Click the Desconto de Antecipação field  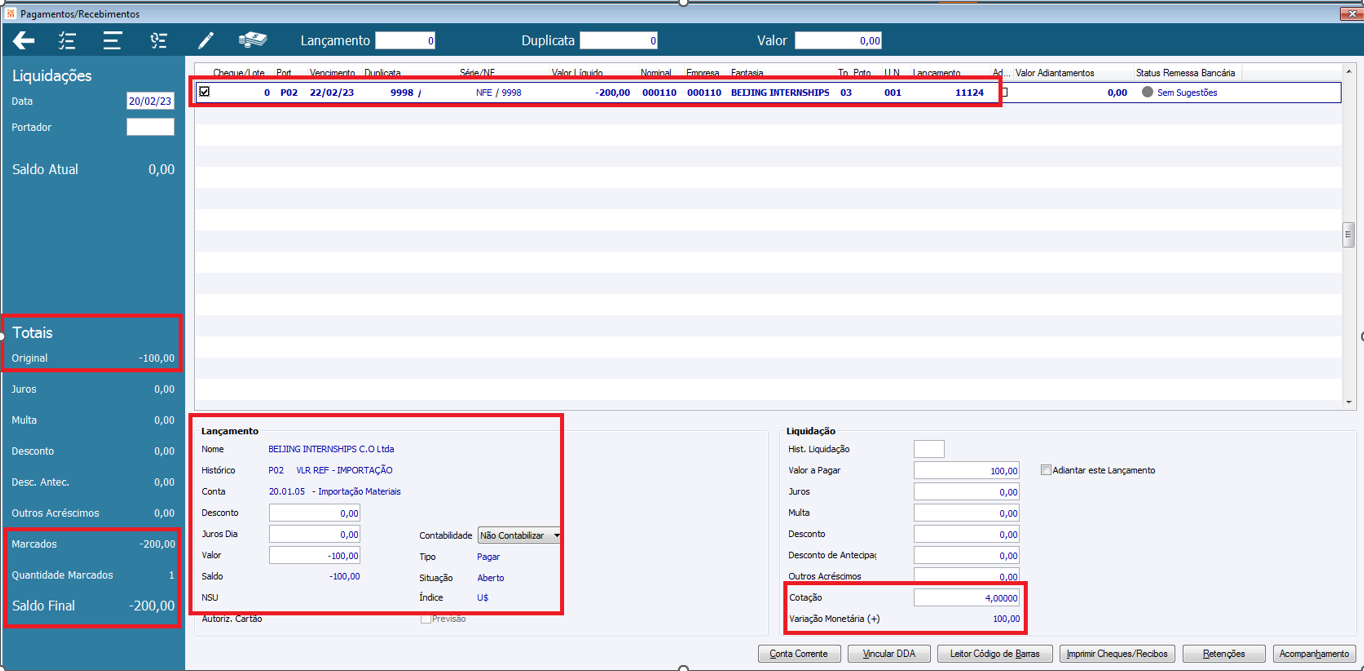tap(967, 555)
